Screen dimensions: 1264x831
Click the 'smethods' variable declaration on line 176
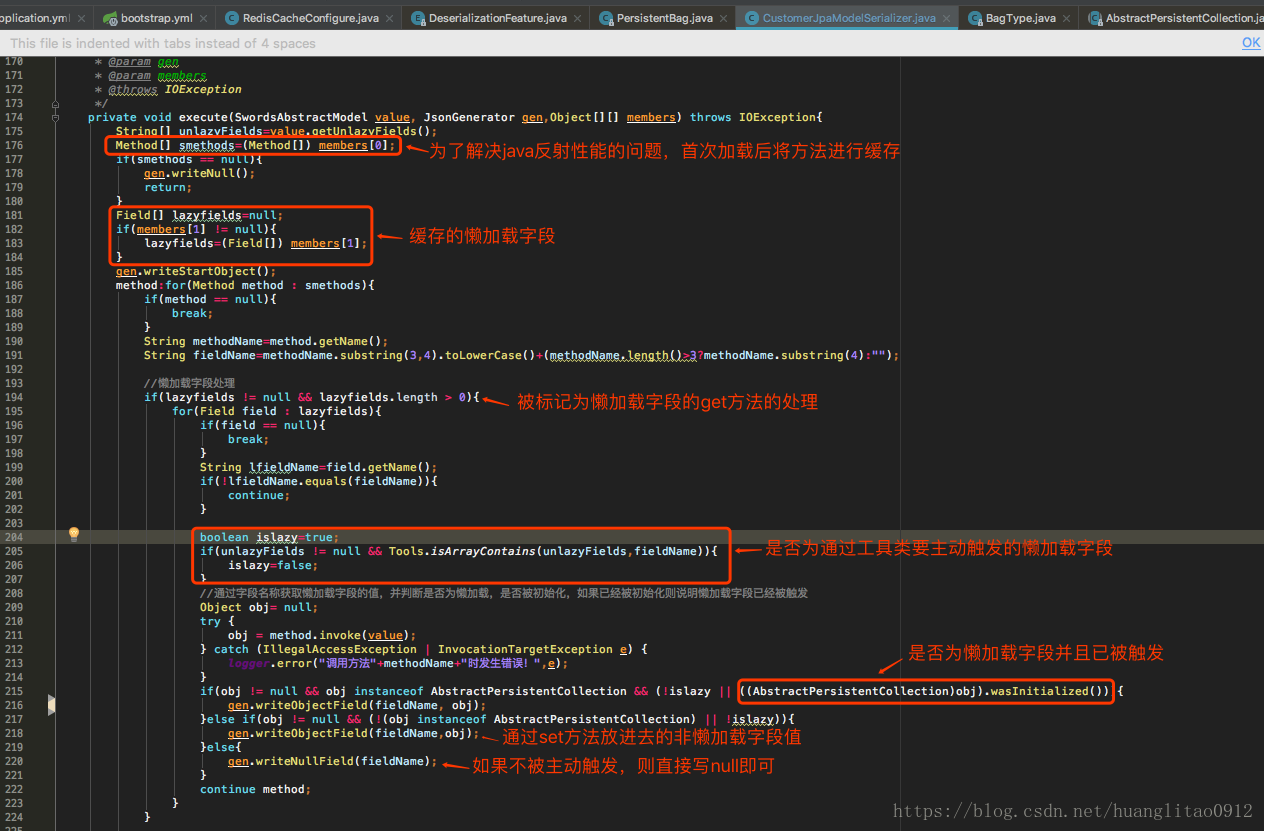pos(207,145)
